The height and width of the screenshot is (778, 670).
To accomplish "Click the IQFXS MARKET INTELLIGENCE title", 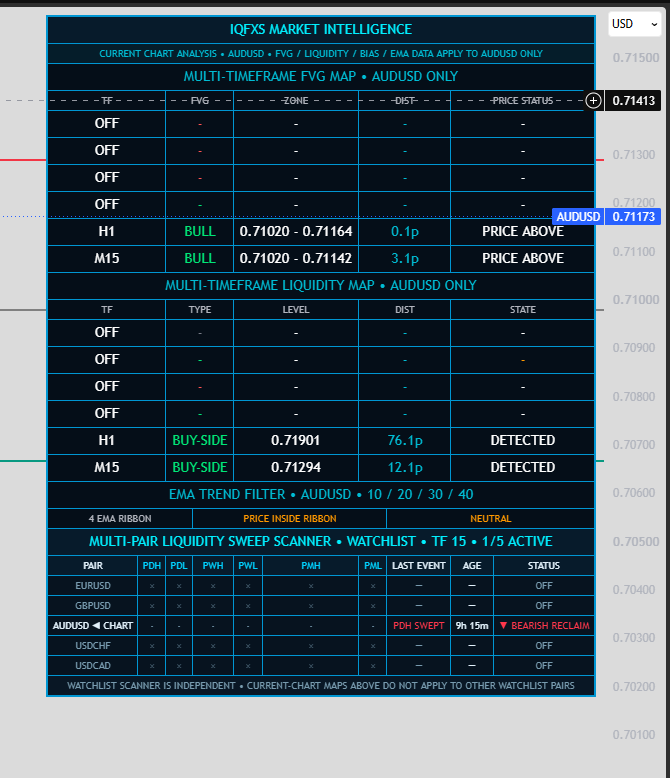I will pos(321,29).
